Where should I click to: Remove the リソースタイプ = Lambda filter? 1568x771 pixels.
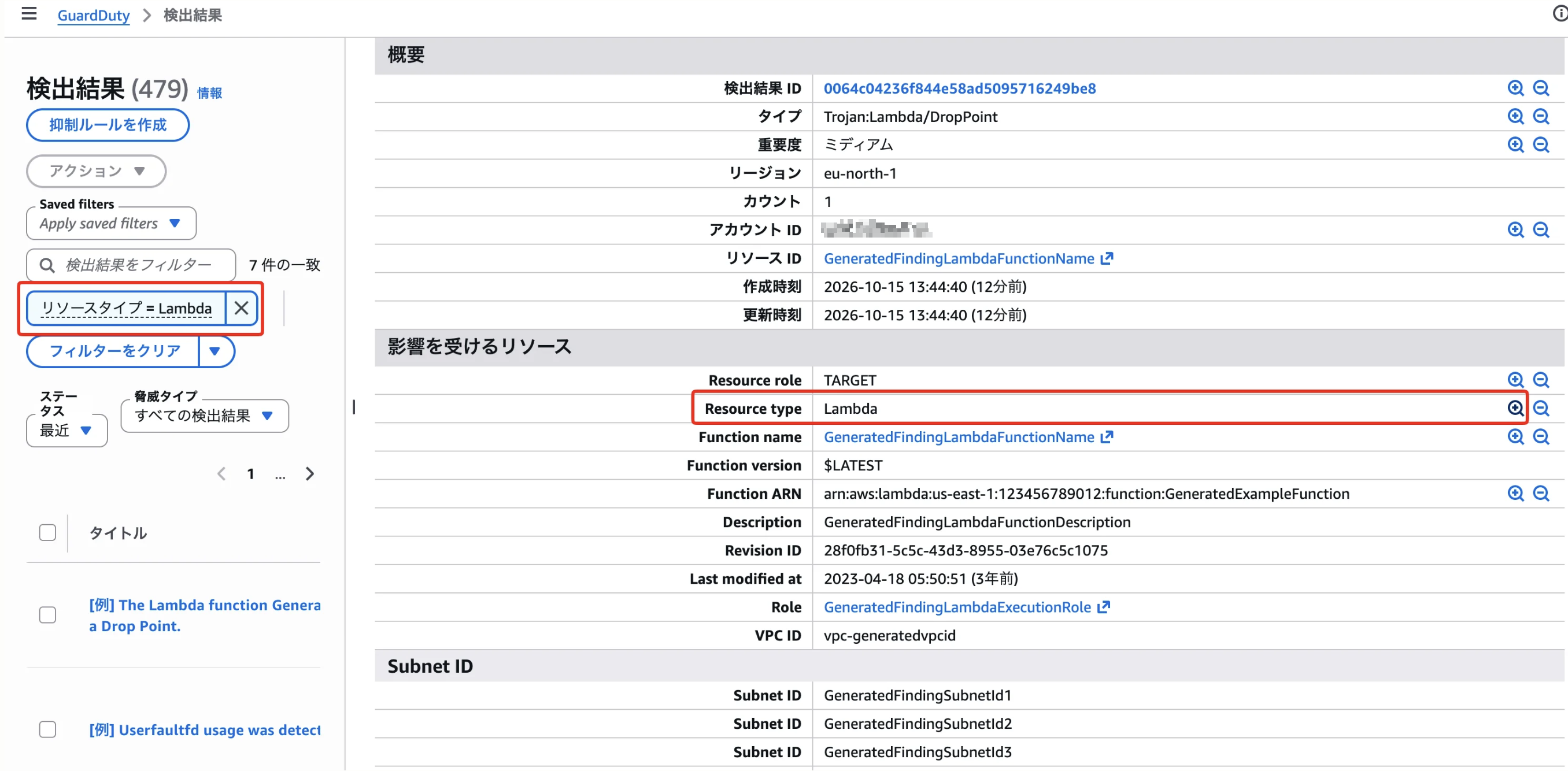point(241,308)
